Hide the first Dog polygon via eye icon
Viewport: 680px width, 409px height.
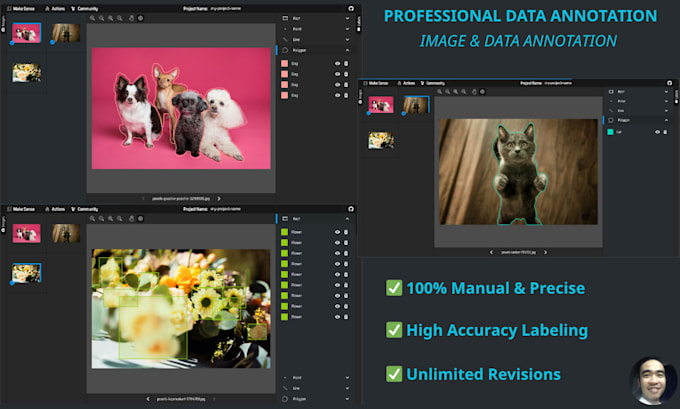click(x=337, y=63)
